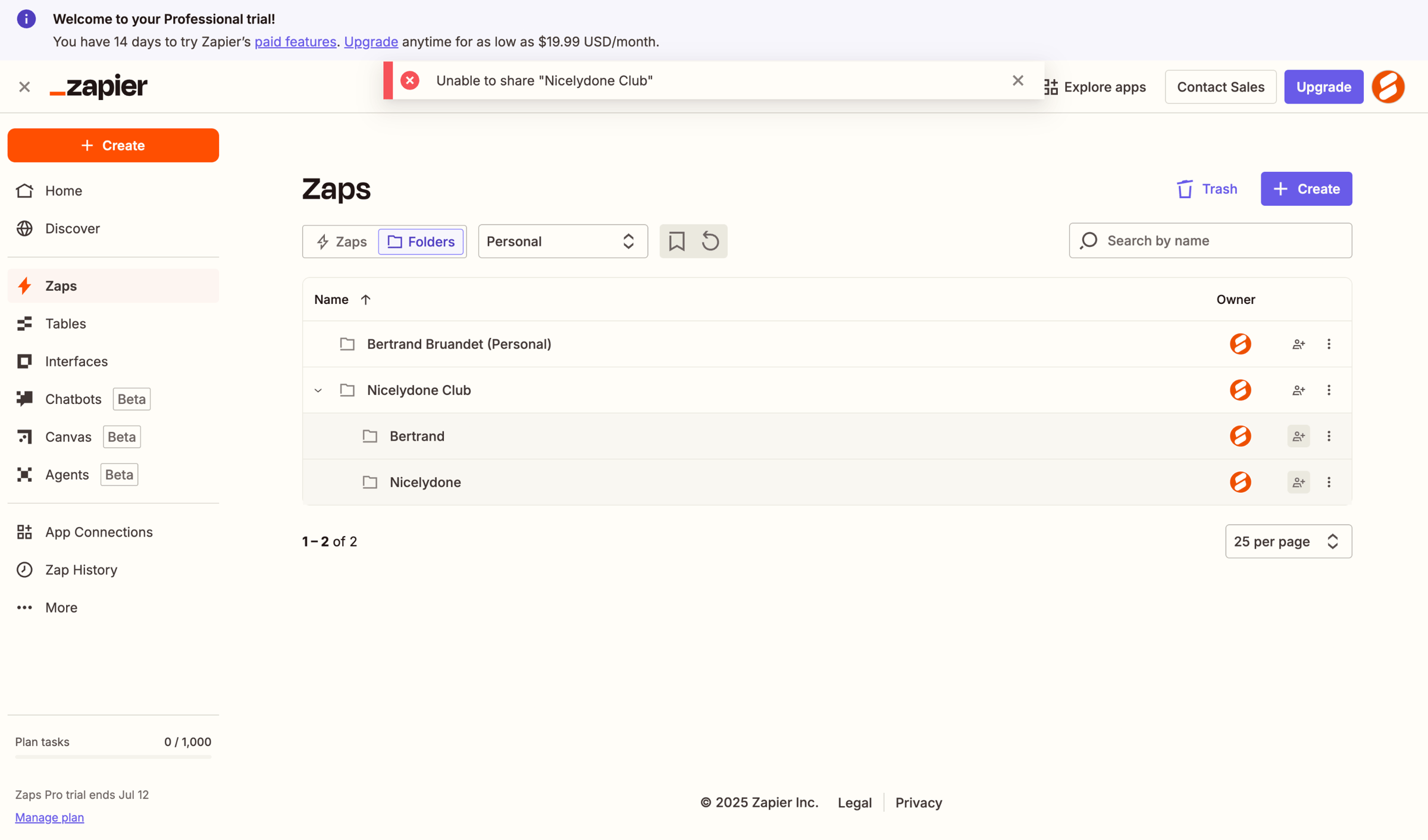The width and height of the screenshot is (1428, 840).
Task: Open Canvas in sidebar
Action: 113,437
